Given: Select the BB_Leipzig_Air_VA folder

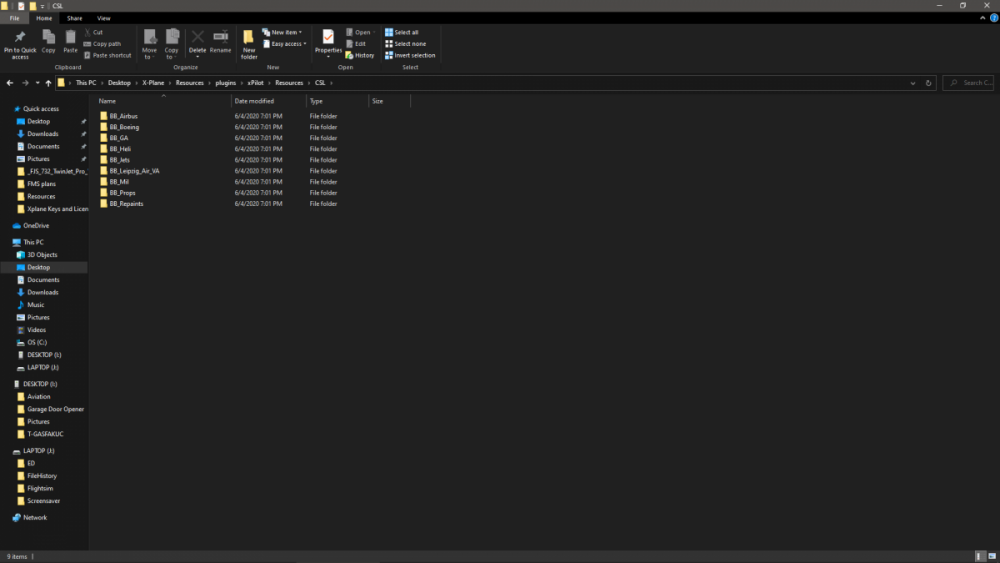Looking at the screenshot, I should pyautogui.click(x=135, y=171).
